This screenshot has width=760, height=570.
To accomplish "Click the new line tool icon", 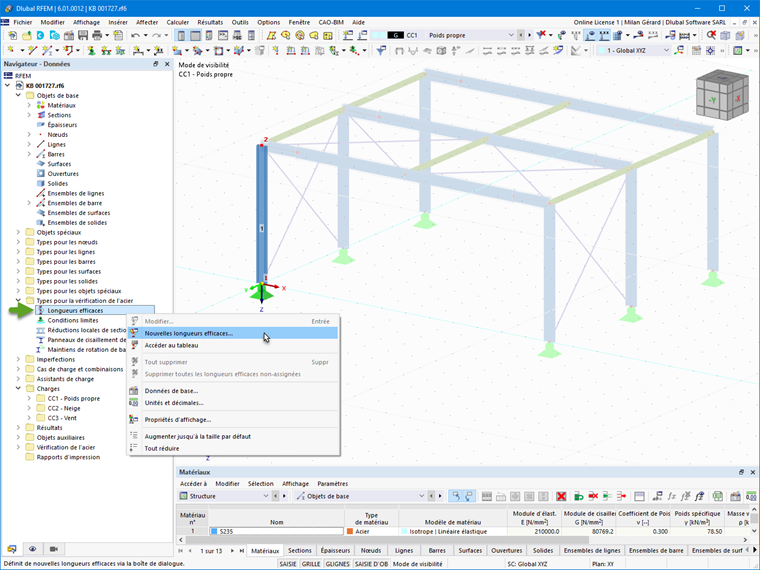I will click(32, 50).
